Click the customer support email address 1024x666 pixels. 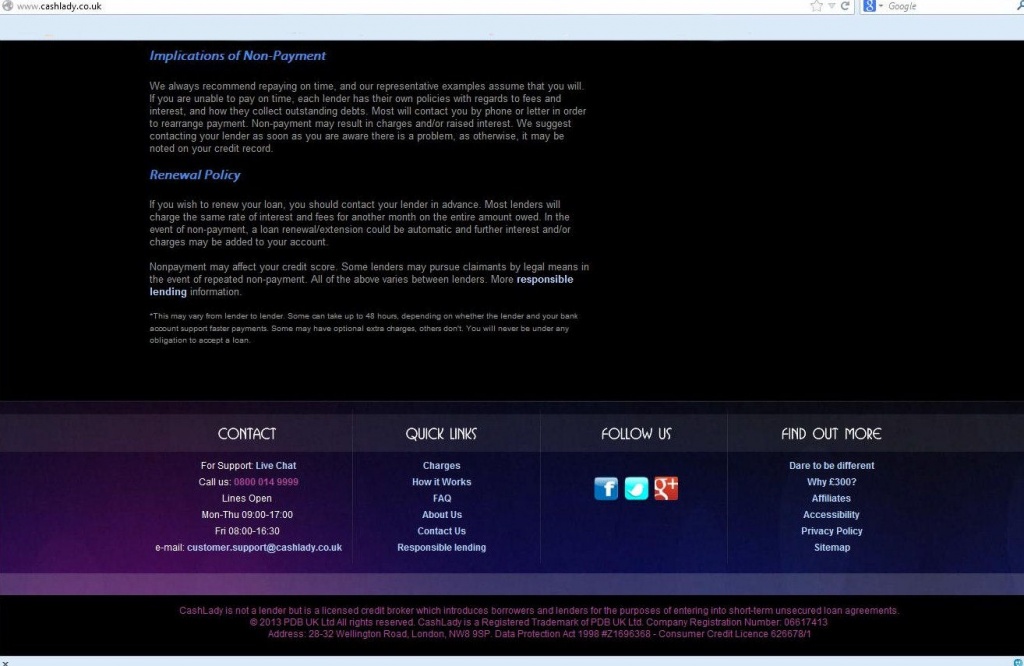click(264, 548)
